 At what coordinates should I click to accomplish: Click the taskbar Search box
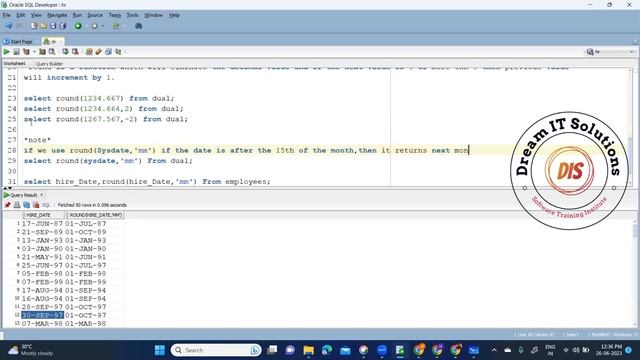216,350
